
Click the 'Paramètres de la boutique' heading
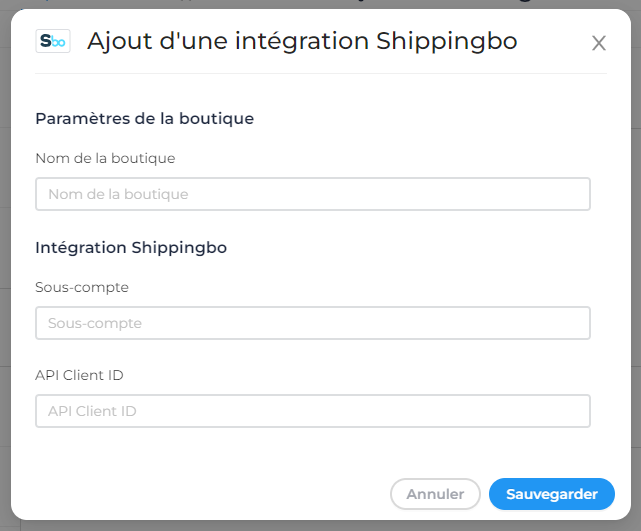pos(145,119)
